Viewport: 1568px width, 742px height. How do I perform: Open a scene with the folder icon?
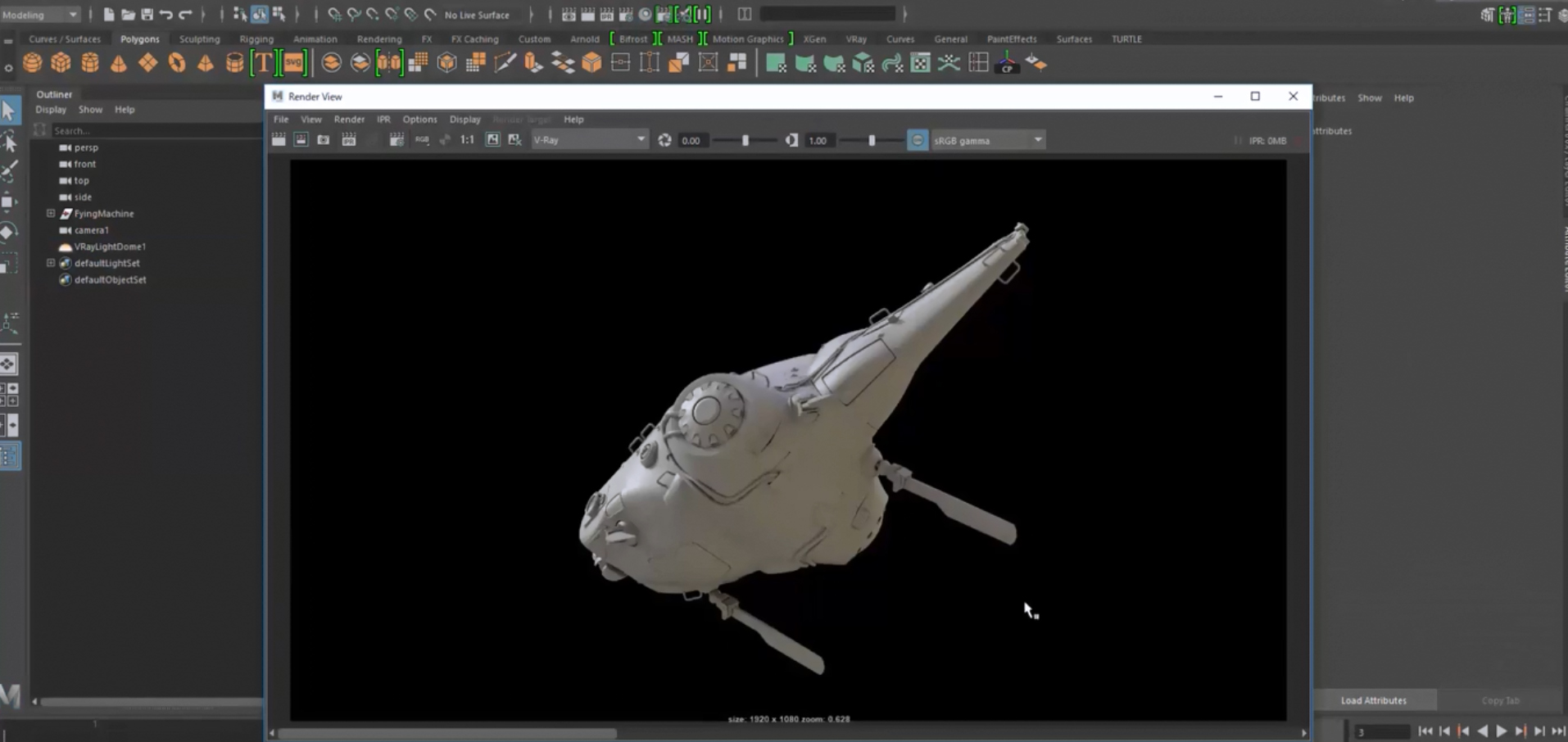pos(128,14)
